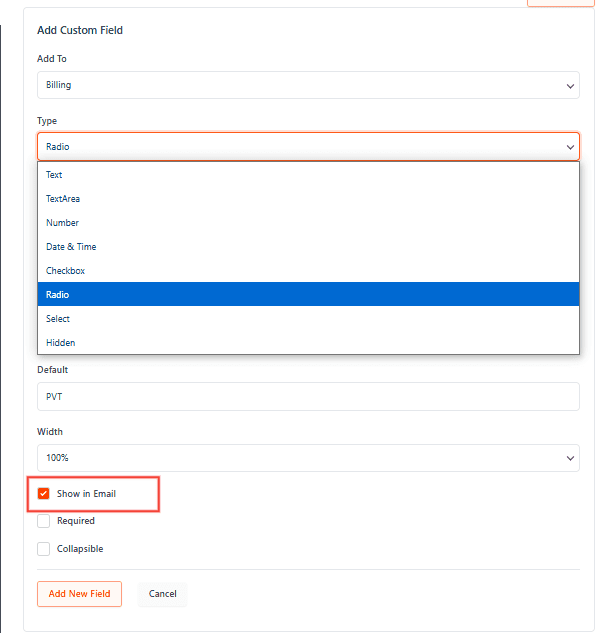This screenshot has height=633, width=615.
Task: Click the chevron arrow on Billing dropdown
Action: 570,85
